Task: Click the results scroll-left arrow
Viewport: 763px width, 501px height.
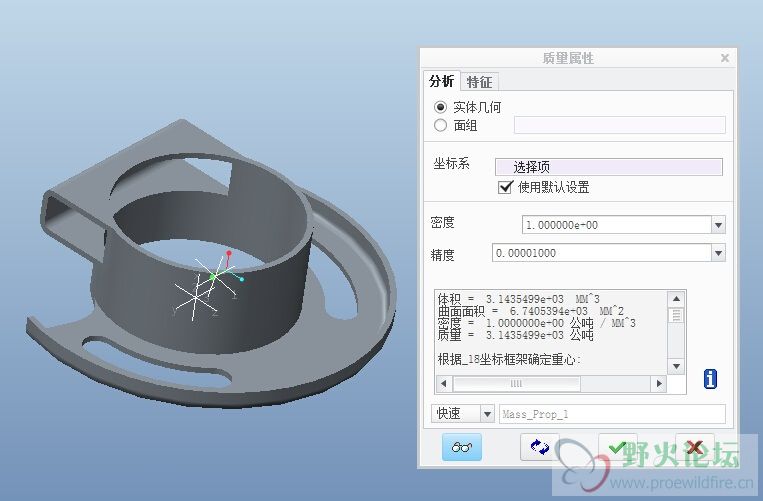Action: click(x=444, y=383)
